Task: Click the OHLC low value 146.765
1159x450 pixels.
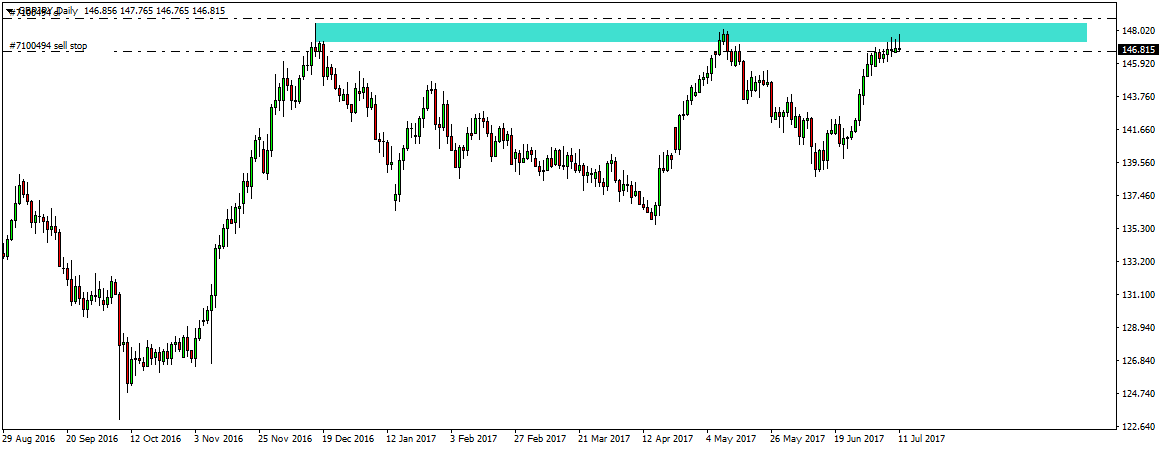Action: tap(174, 11)
